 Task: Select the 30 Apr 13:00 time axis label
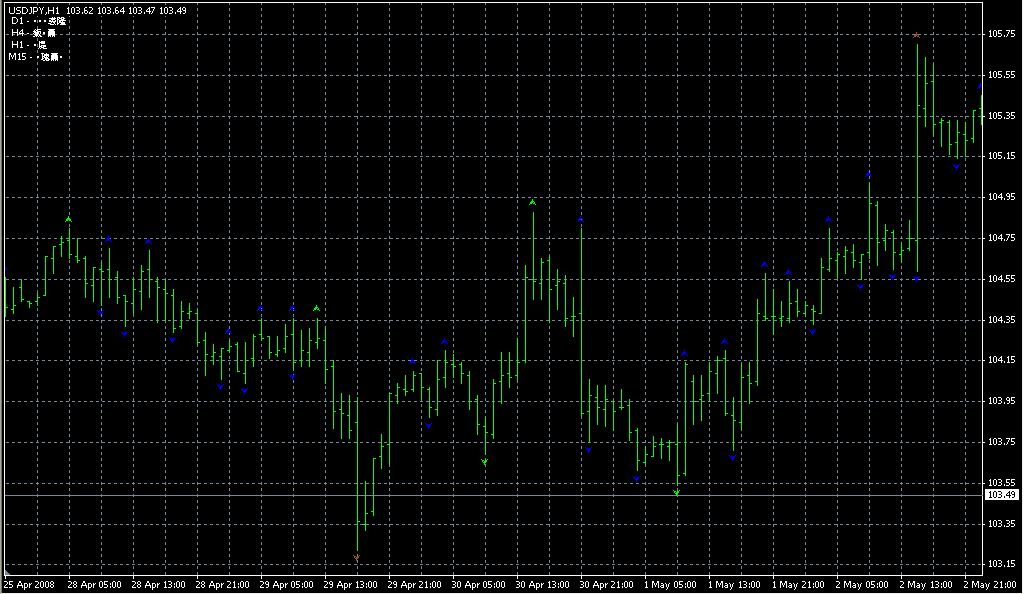tap(543, 584)
